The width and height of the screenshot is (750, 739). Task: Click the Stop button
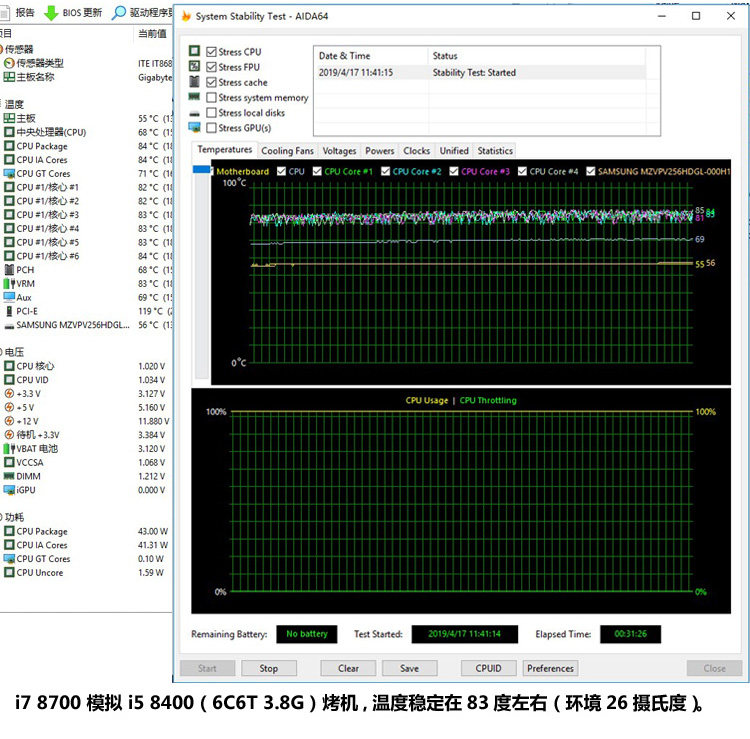click(269, 668)
